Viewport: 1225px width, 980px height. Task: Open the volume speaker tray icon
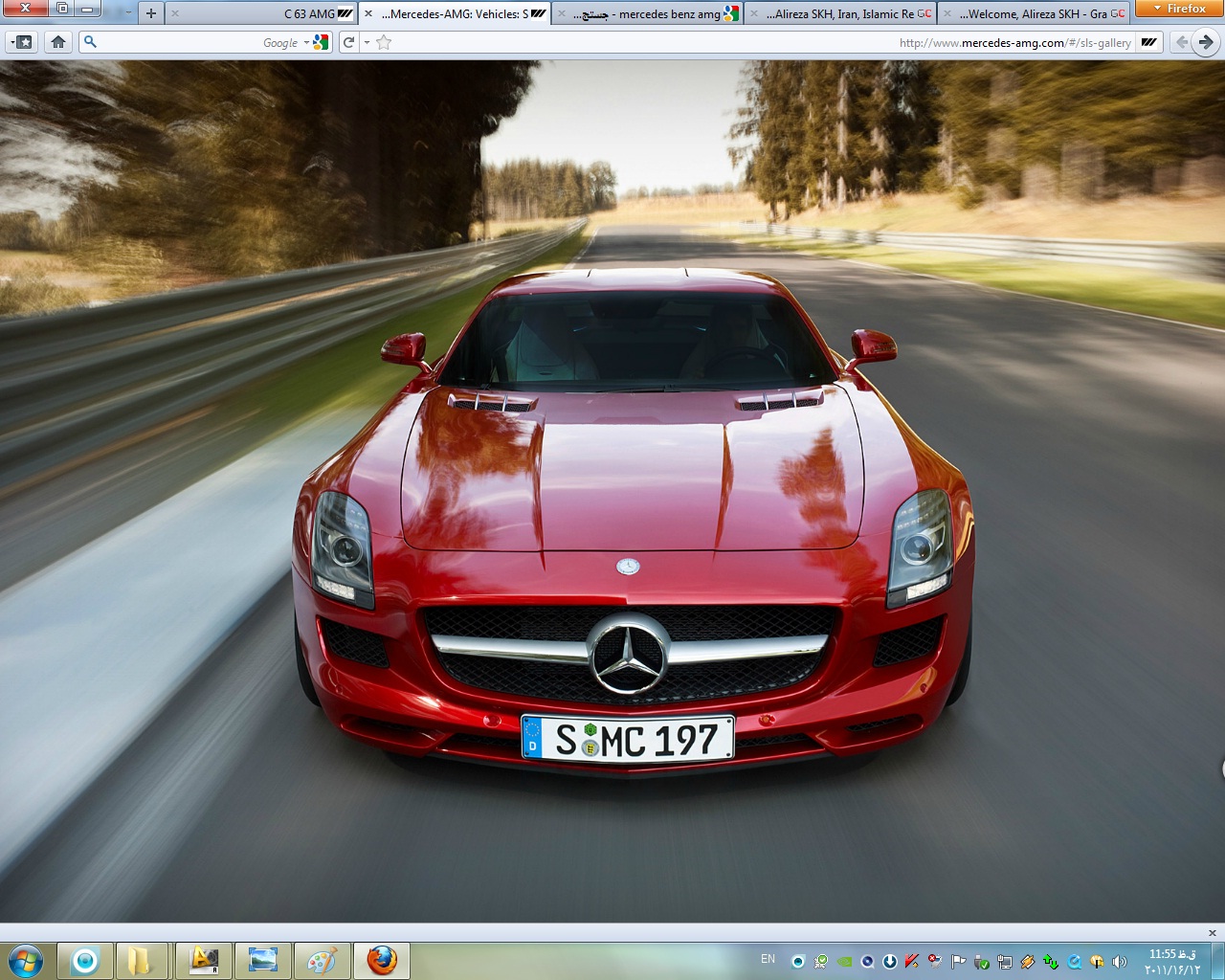(1119, 961)
